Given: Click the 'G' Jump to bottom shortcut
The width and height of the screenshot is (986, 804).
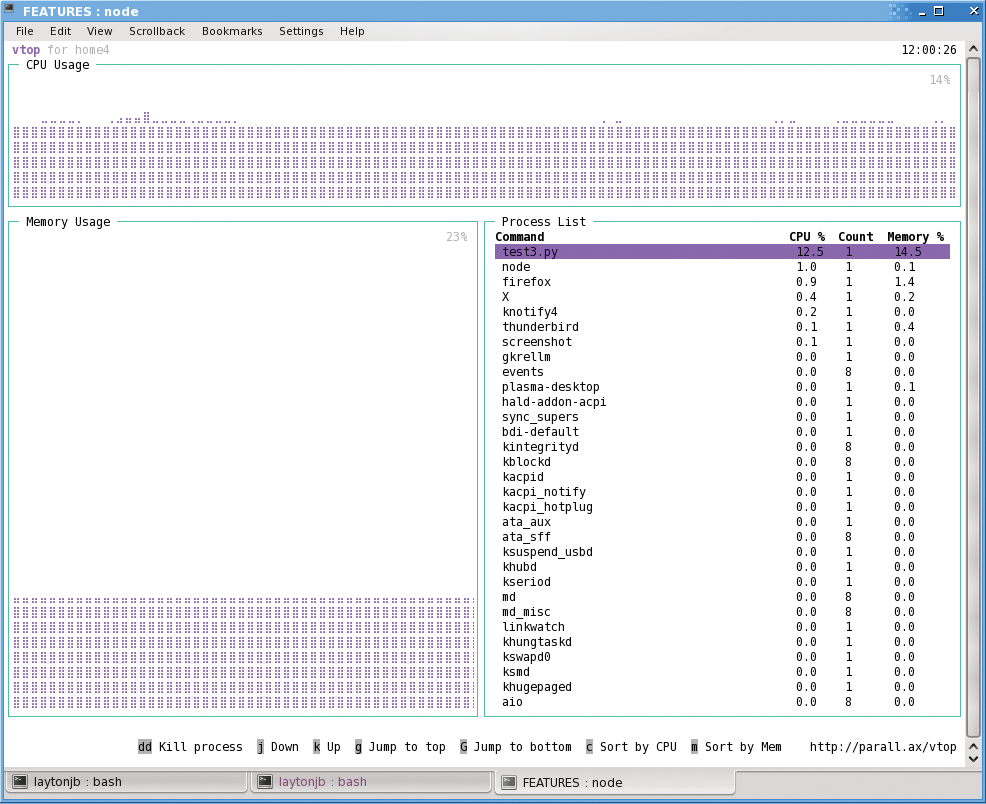Looking at the screenshot, I should (x=516, y=747).
